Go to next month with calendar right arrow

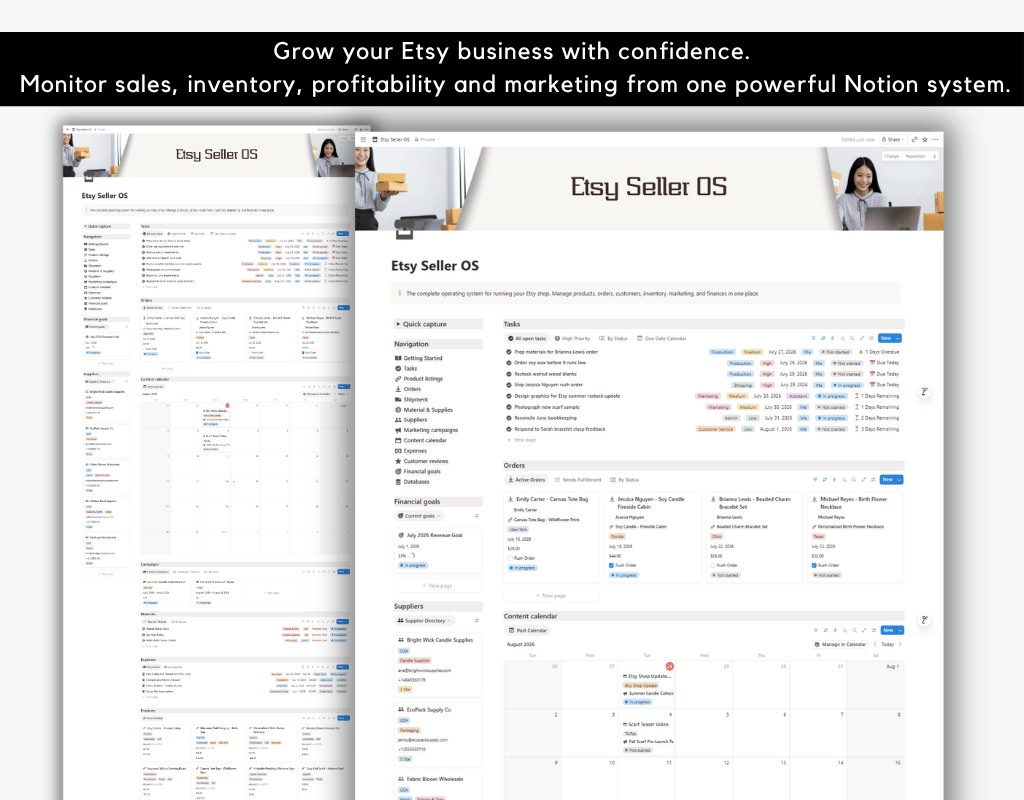pyautogui.click(x=900, y=645)
